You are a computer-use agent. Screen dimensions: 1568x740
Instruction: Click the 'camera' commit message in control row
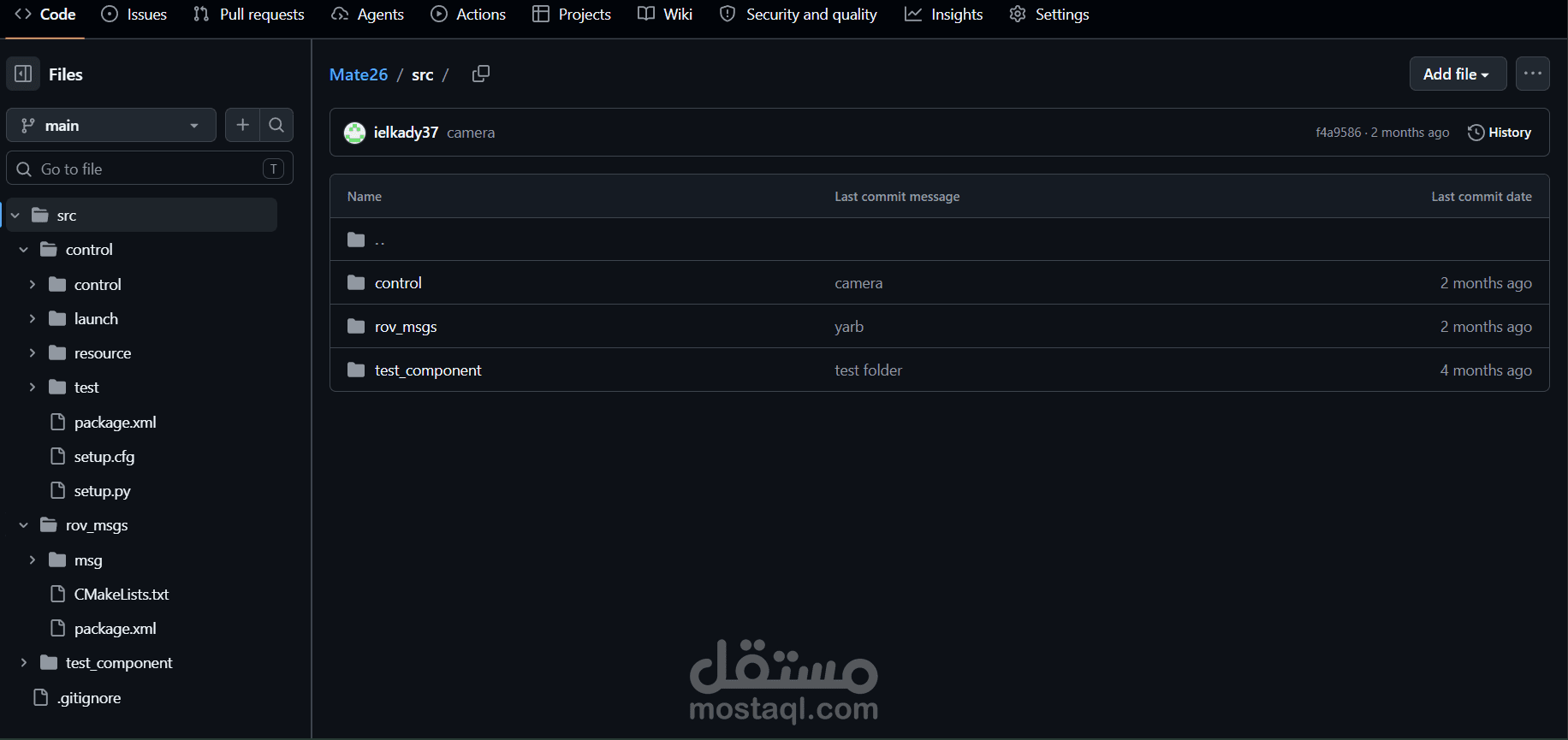tap(858, 283)
